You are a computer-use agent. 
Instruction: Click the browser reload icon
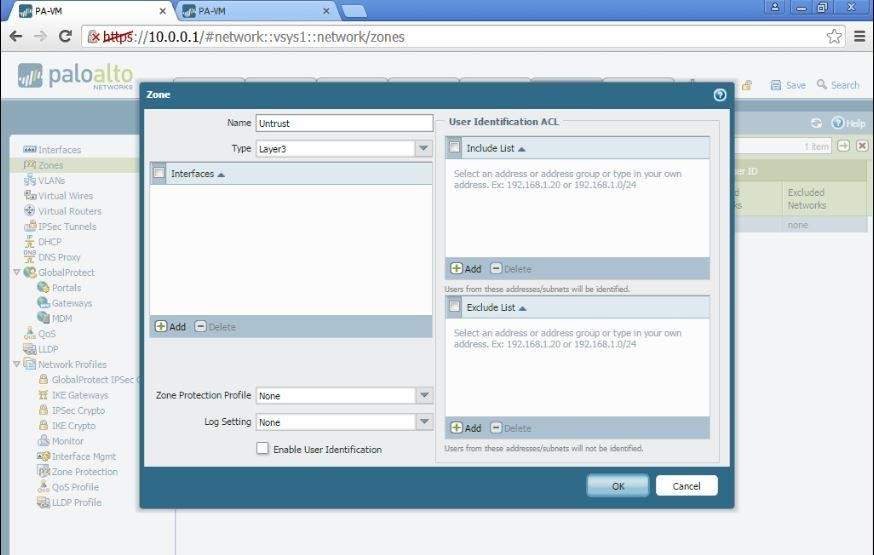pos(65,36)
